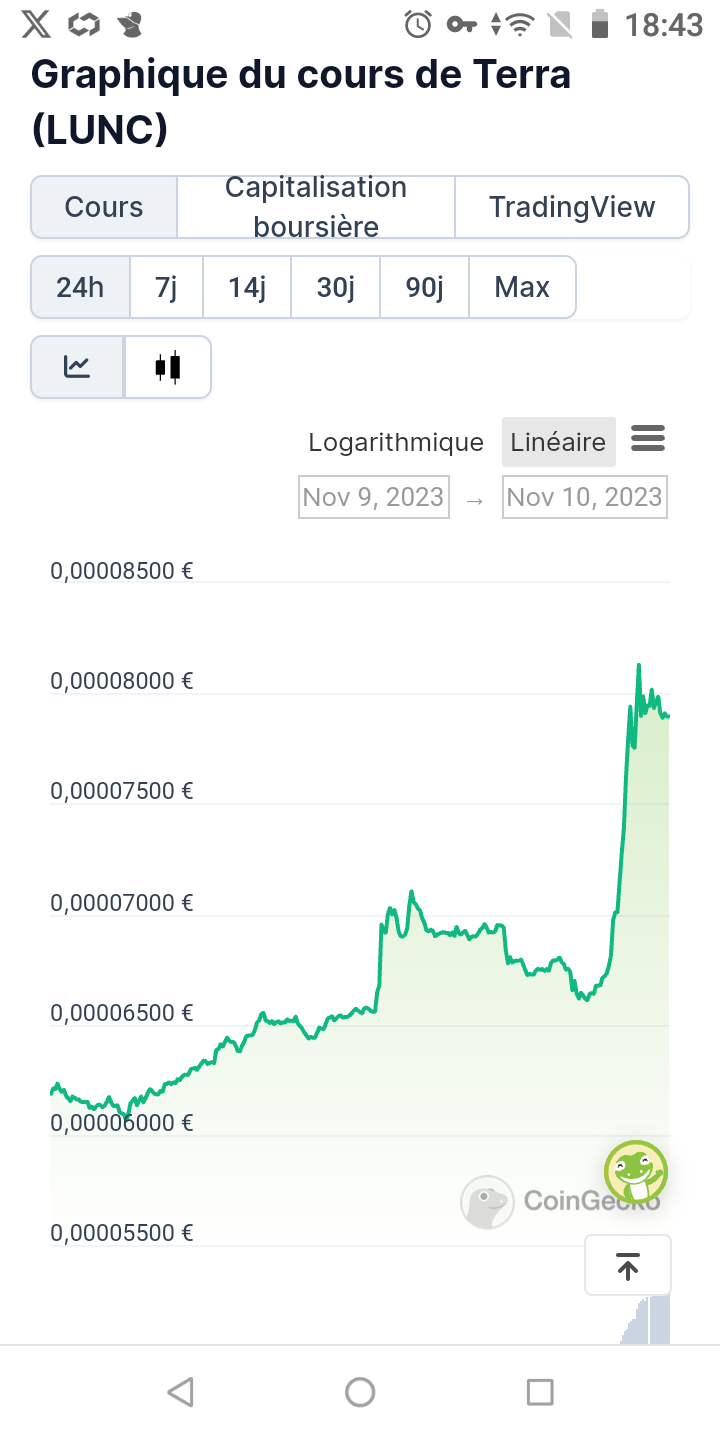Screen dimensions: 720x1440
Task: Tap the 0,00005500 € axis label
Action: point(122,1233)
